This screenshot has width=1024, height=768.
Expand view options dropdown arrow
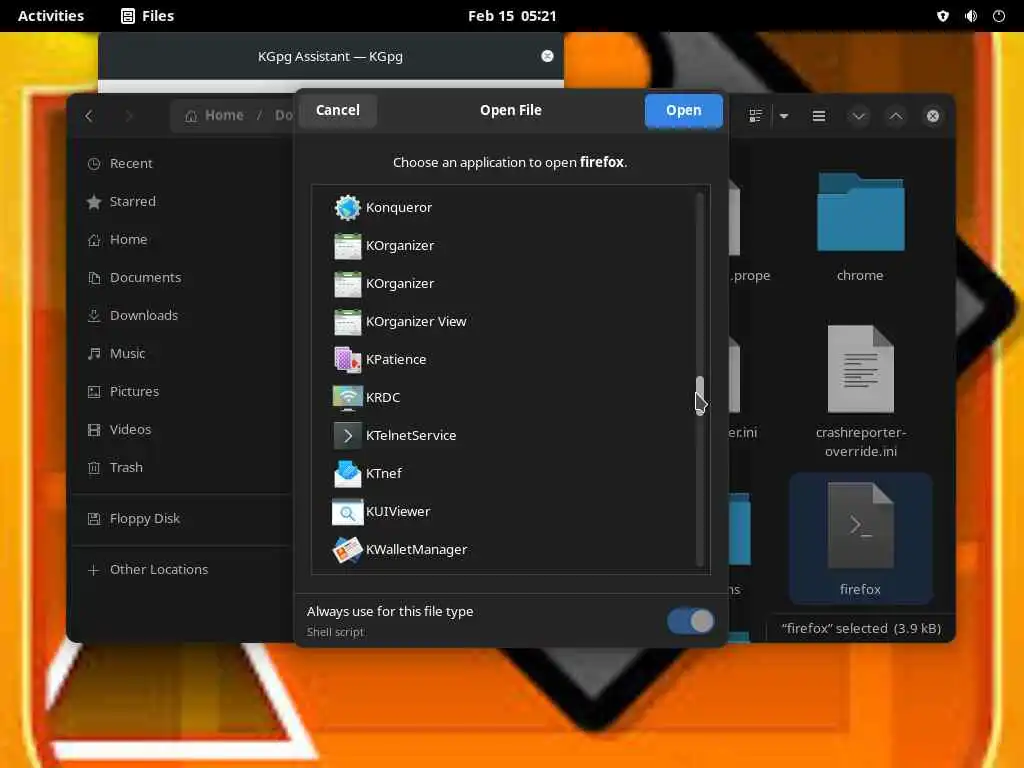784,116
